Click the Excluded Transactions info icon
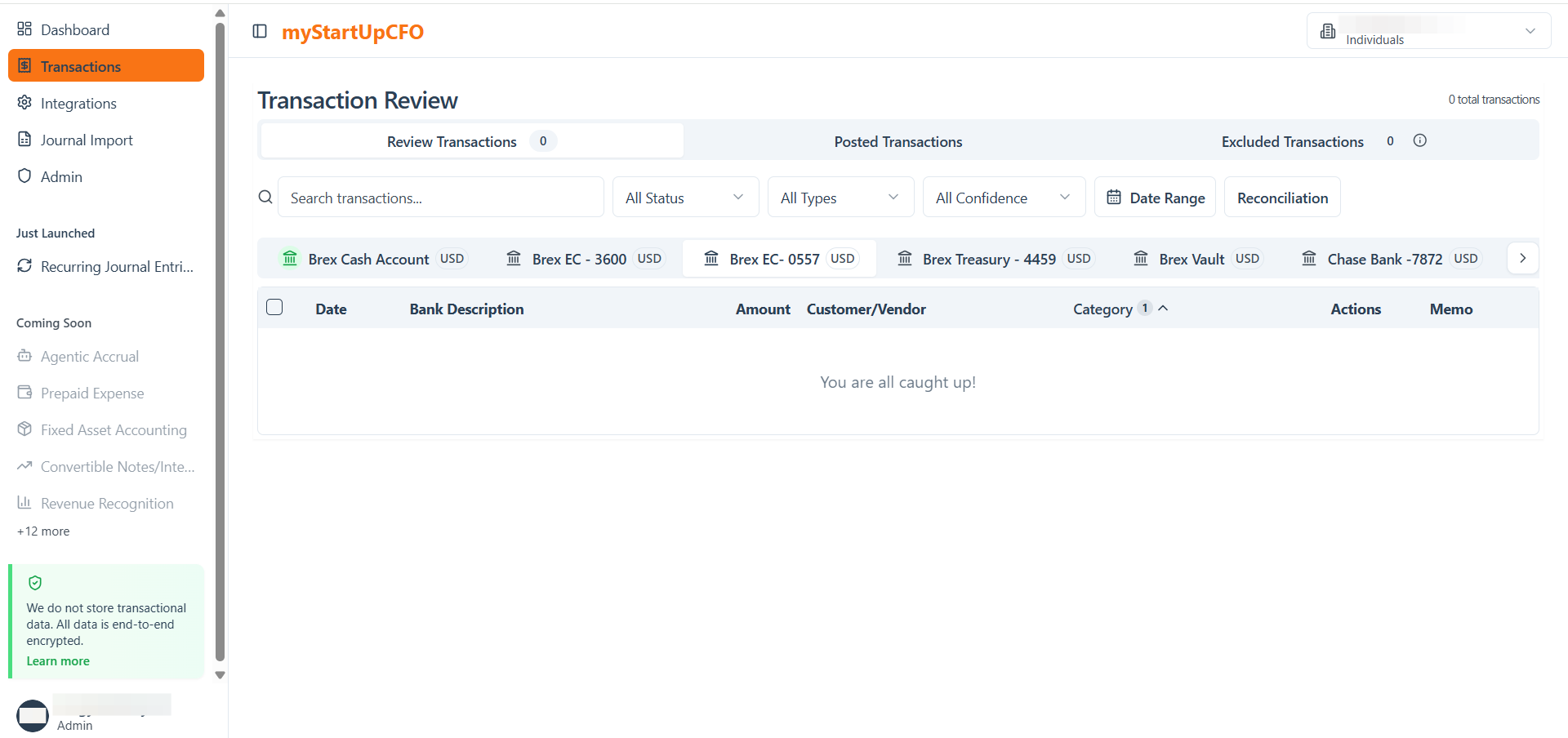This screenshot has width=1568, height=738. tap(1420, 140)
